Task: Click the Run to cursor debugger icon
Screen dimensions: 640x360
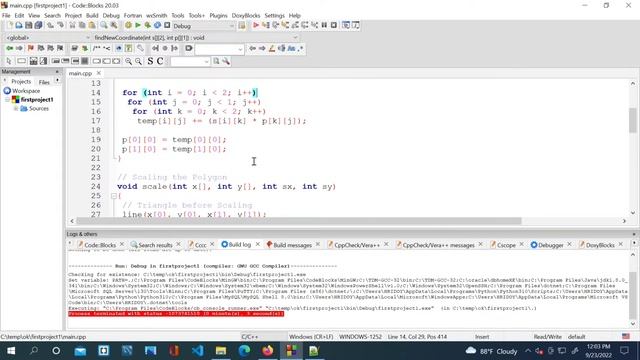Action: (266, 25)
